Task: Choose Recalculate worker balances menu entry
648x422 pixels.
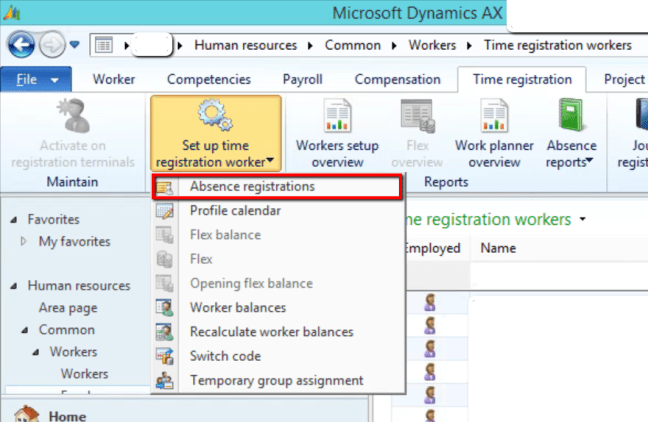Action: point(271,331)
